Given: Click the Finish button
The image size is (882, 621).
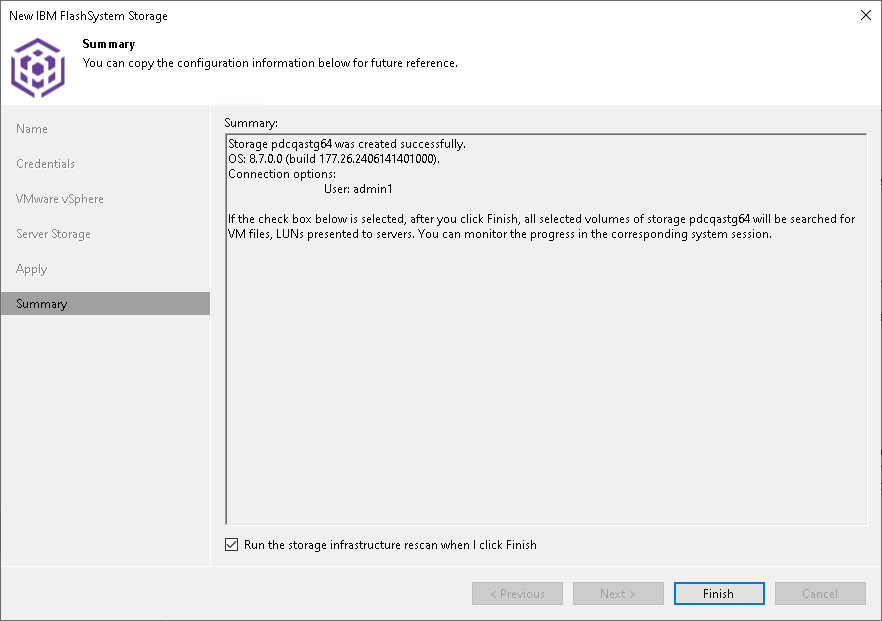Looking at the screenshot, I should pyautogui.click(x=719, y=593).
